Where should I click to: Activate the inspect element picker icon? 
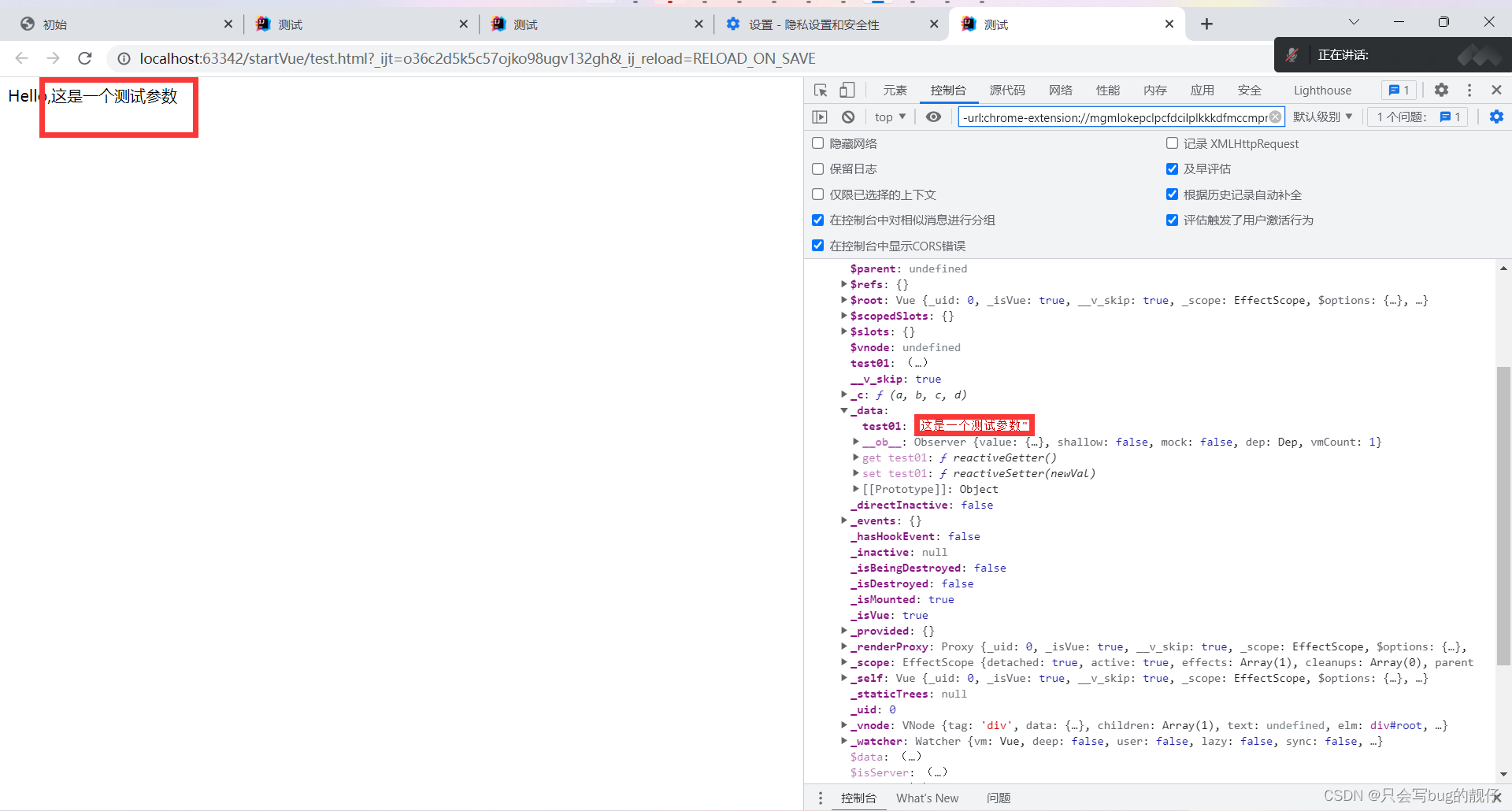tap(821, 91)
